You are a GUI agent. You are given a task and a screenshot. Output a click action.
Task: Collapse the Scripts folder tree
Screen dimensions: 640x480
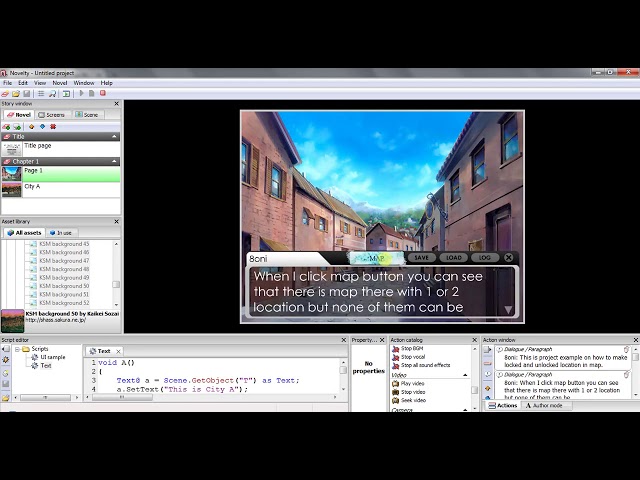[x=18, y=349]
